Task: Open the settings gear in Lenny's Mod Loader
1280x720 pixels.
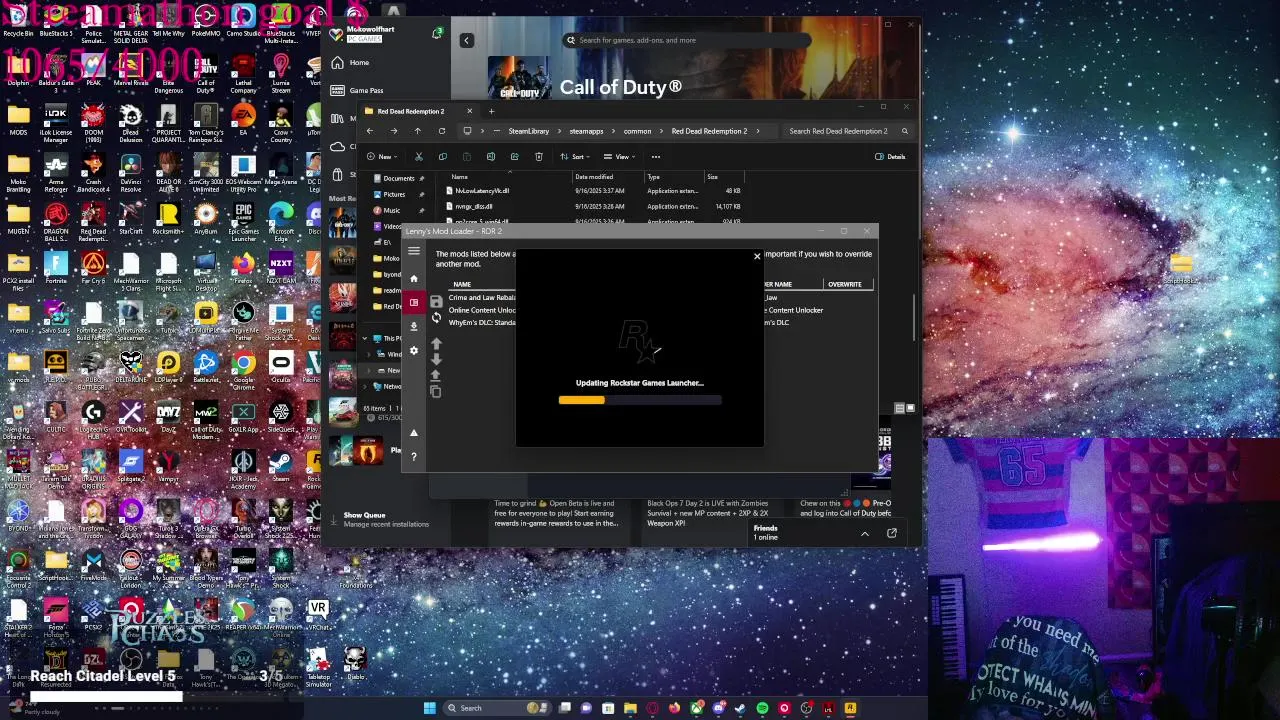Action: [x=414, y=350]
